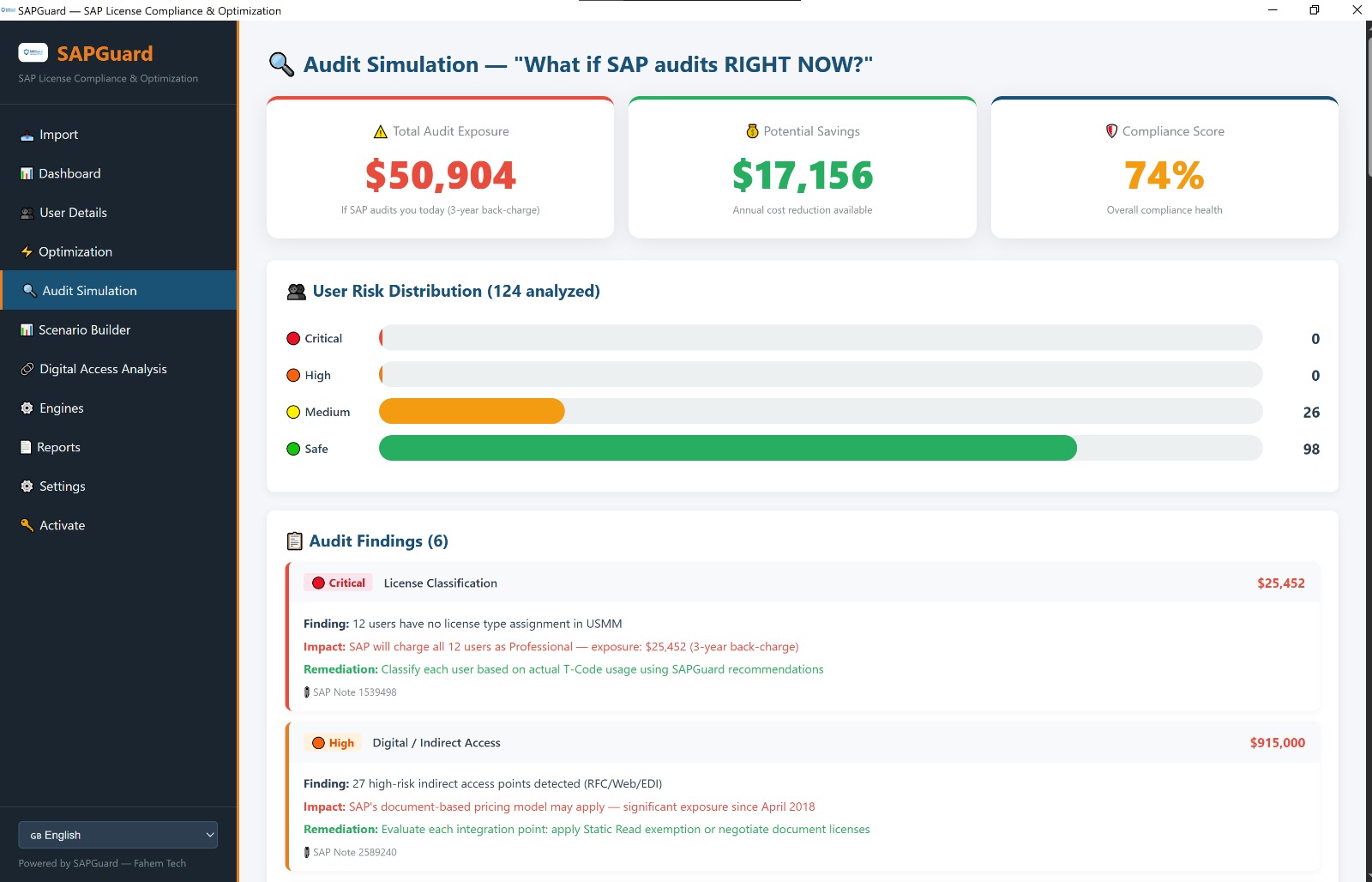This screenshot has height=882, width=1372.
Task: Click the $915,000 finding amount
Action: pos(1278,743)
